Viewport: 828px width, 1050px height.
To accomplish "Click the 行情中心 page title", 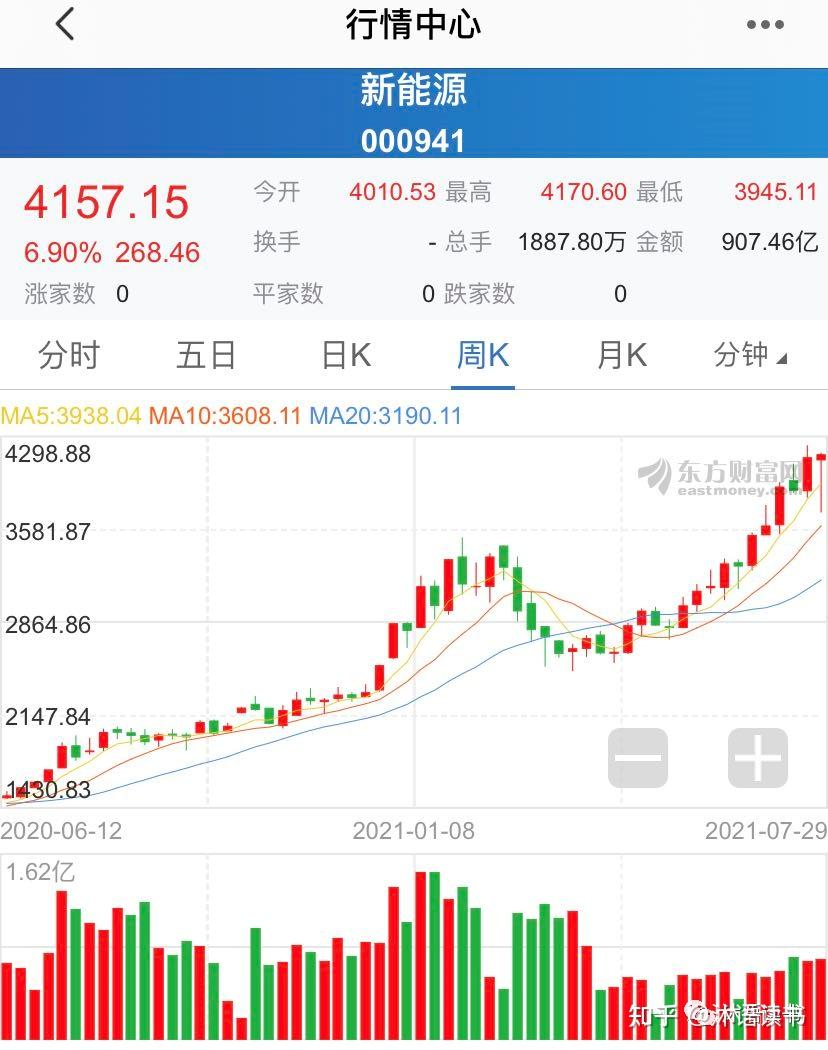I will pos(413,25).
